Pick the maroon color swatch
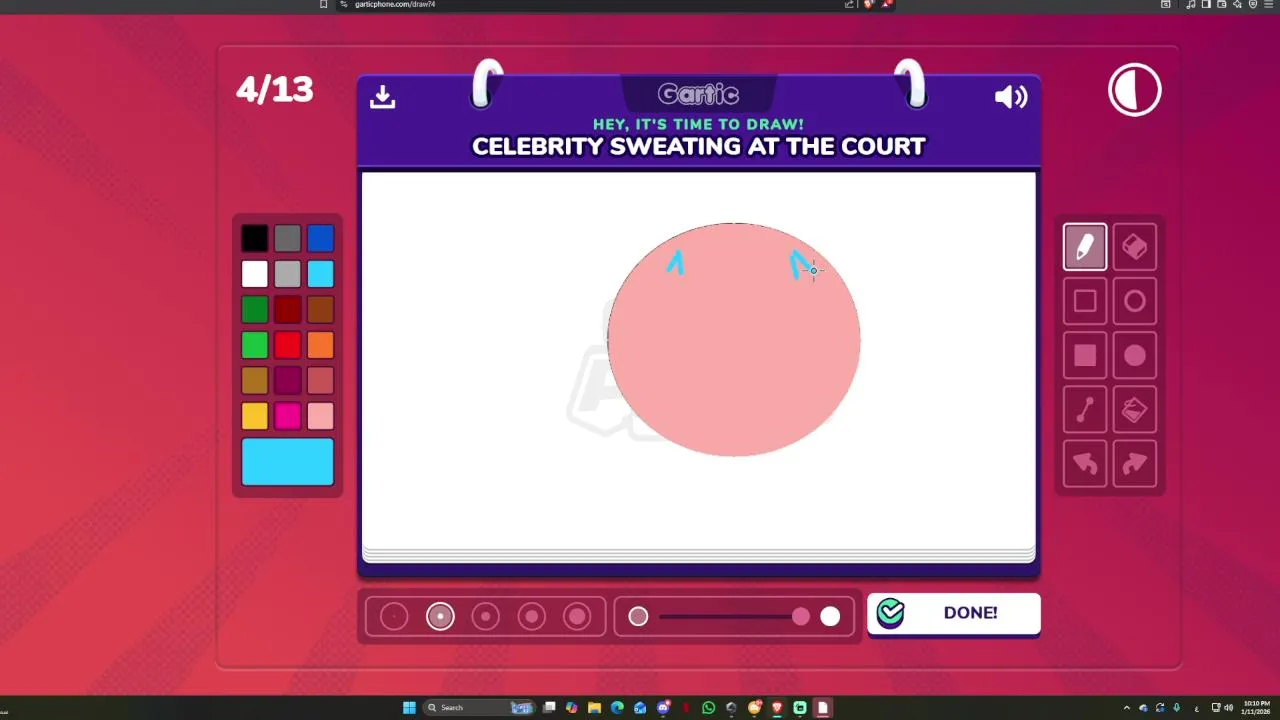Screen dimensions: 1280x720 click(287, 381)
